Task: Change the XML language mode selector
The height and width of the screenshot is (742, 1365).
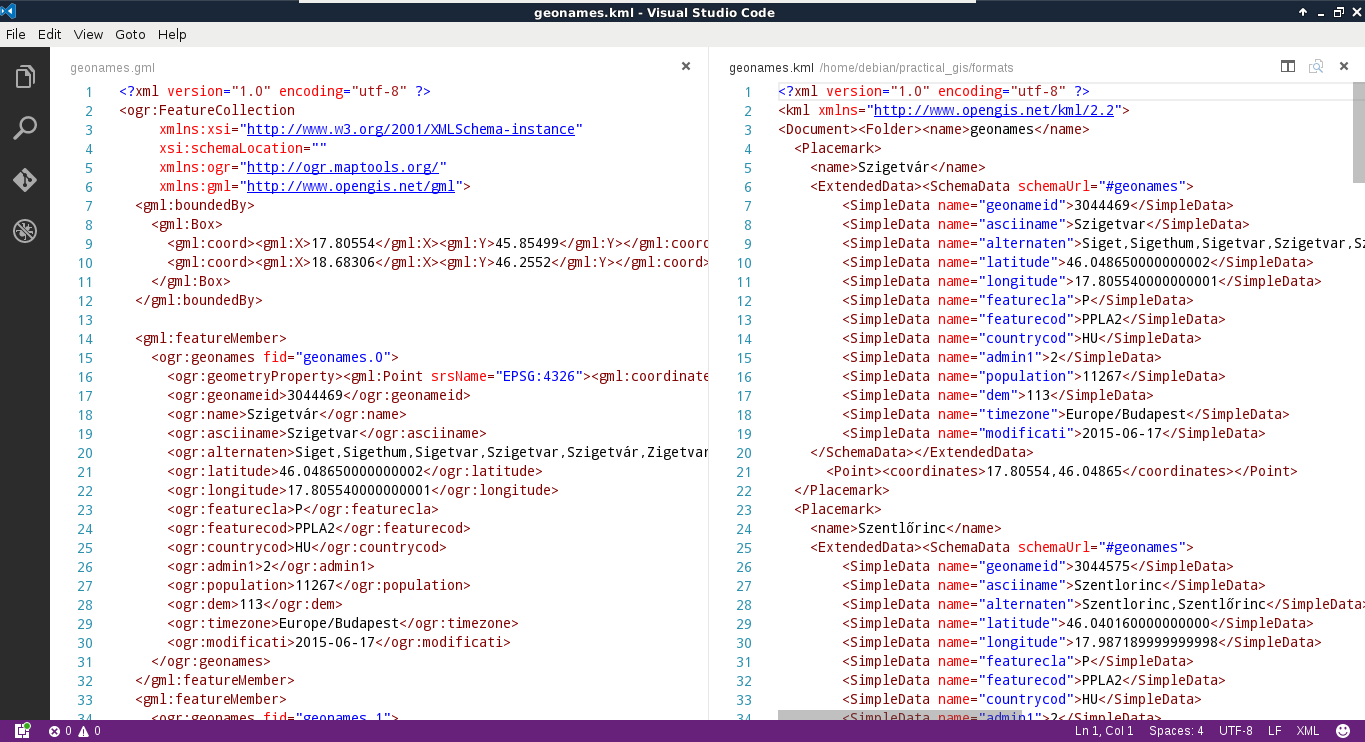Action: [1307, 731]
